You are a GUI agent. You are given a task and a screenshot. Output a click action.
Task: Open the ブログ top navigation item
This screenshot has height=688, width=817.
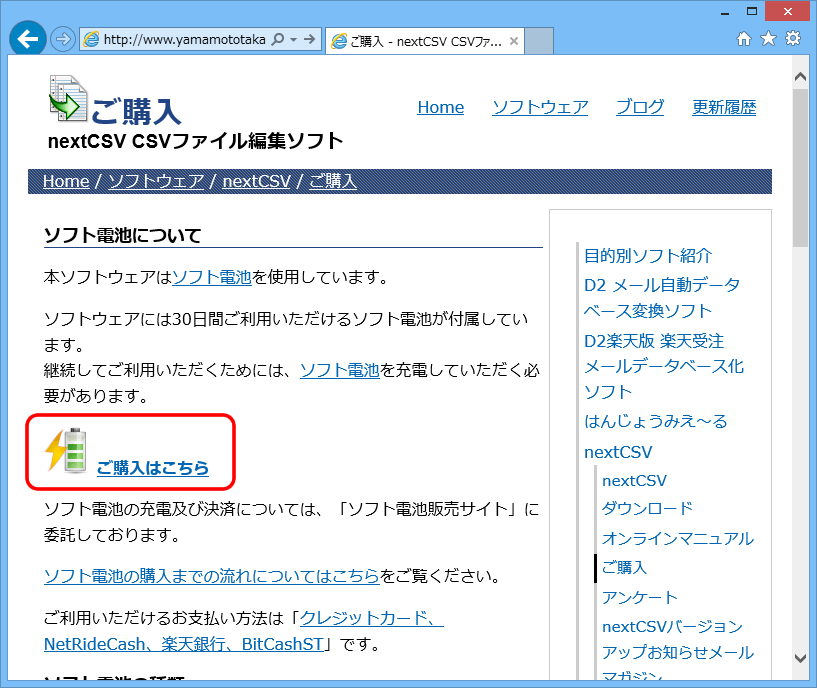point(639,107)
